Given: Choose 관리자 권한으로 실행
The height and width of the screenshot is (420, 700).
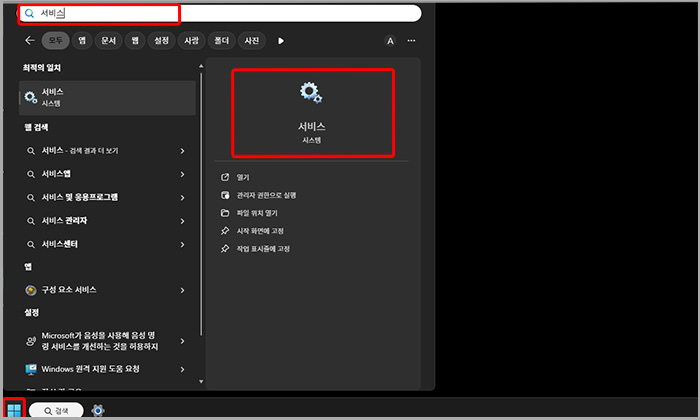Looking at the screenshot, I should 266,195.
